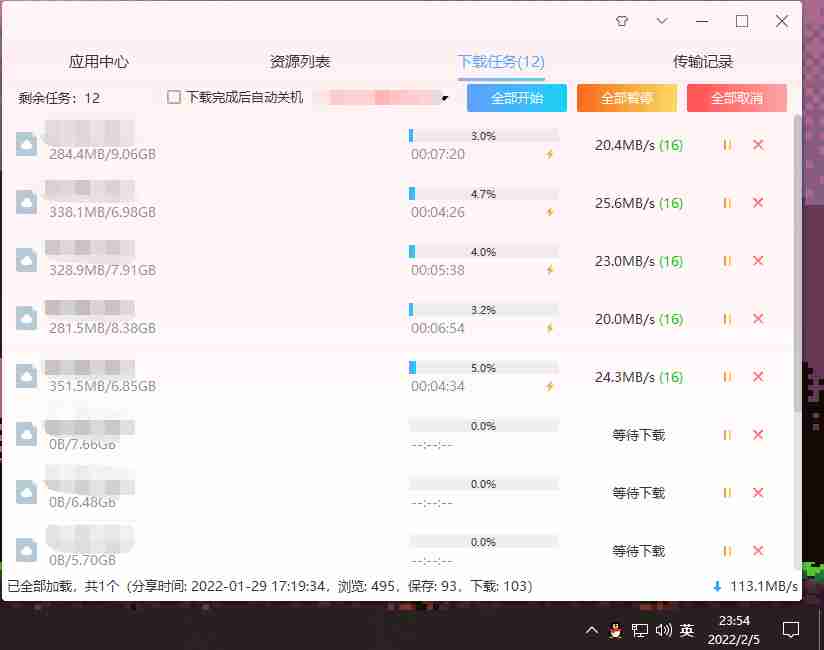Click the 3.0% progress bar
The image size is (824, 650).
483,136
